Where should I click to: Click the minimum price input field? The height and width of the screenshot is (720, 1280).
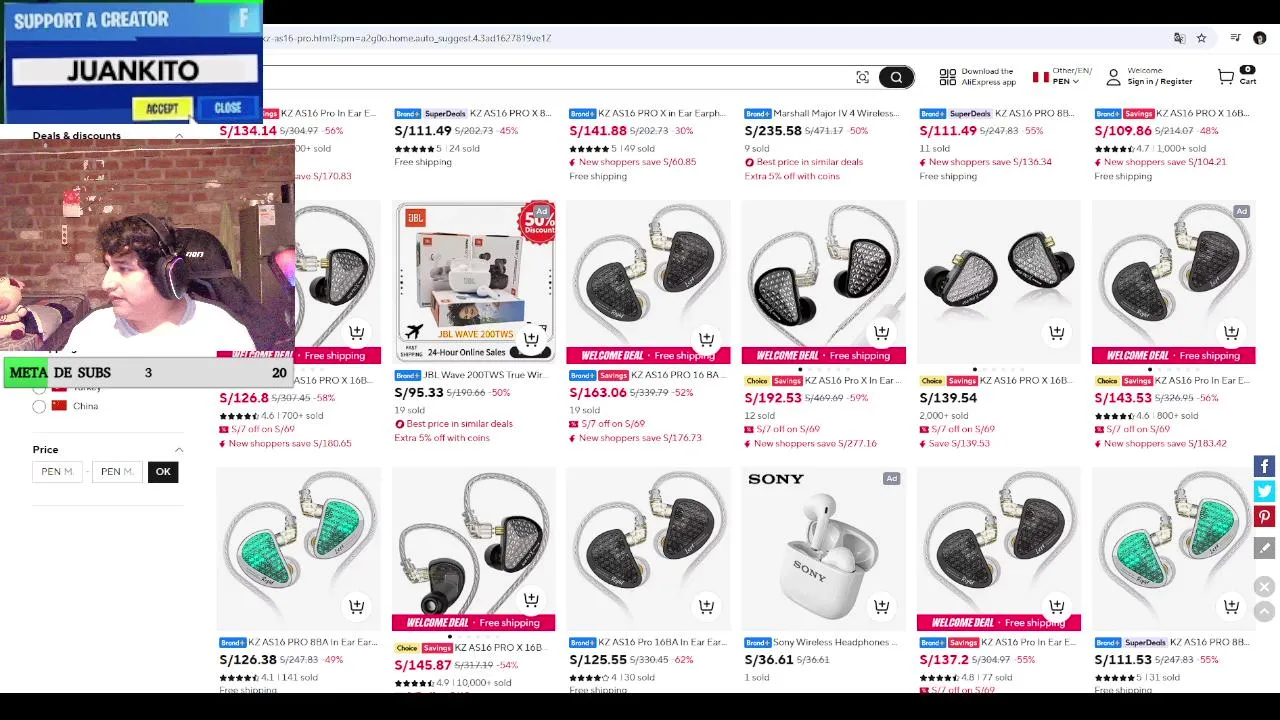coord(57,472)
